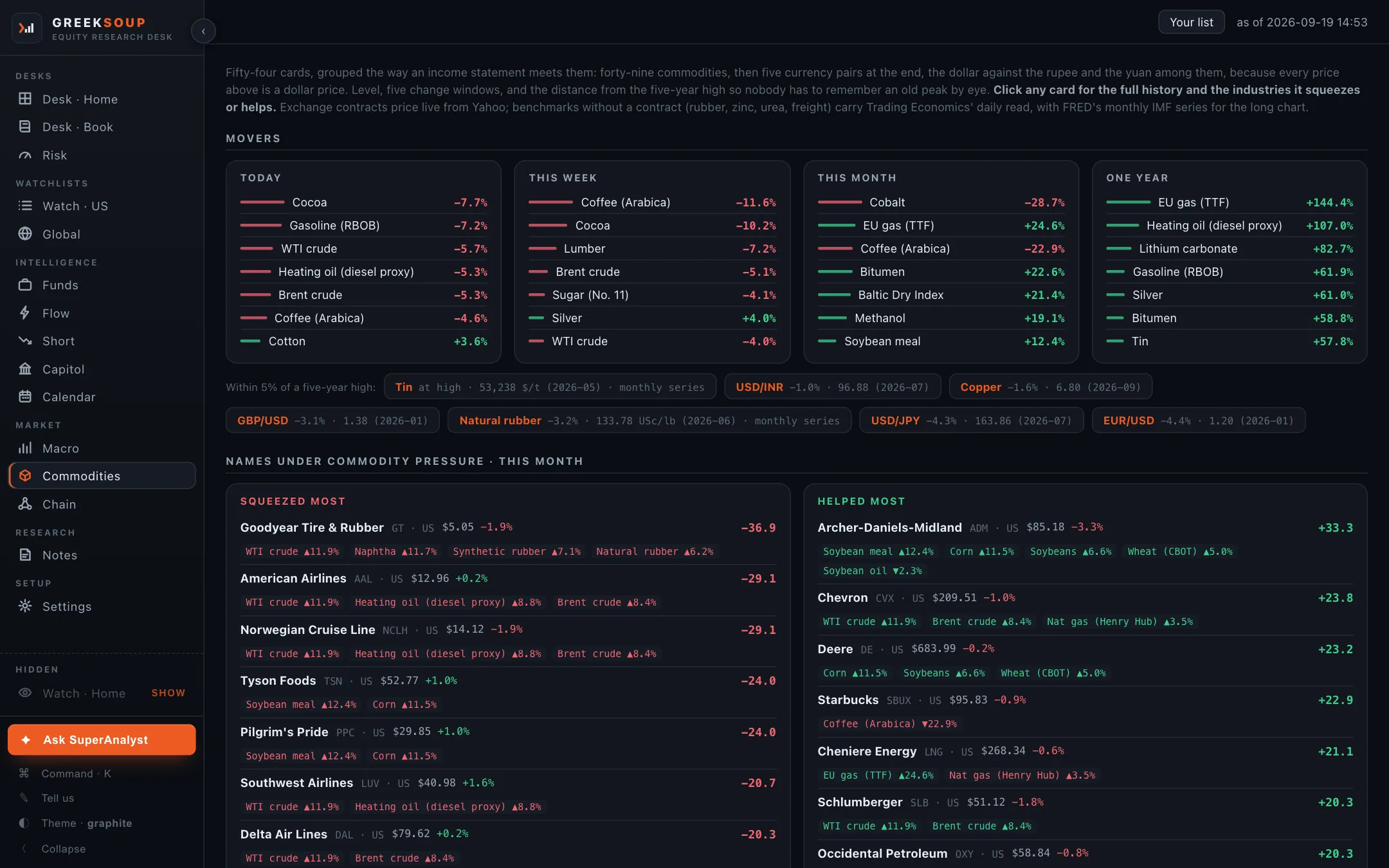Open Cotton row in Today movers
The width and height of the screenshot is (1389, 868).
pos(363,341)
